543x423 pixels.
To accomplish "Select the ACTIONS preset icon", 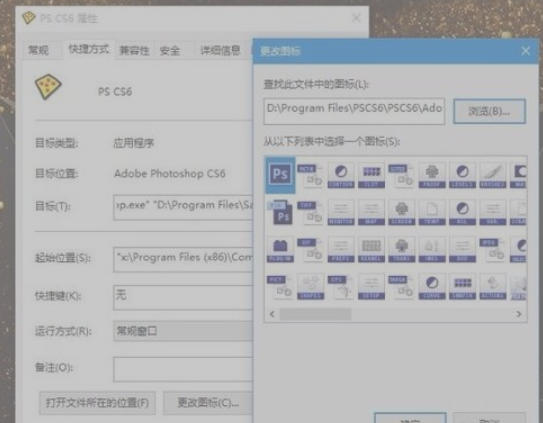I will pos(493,287).
